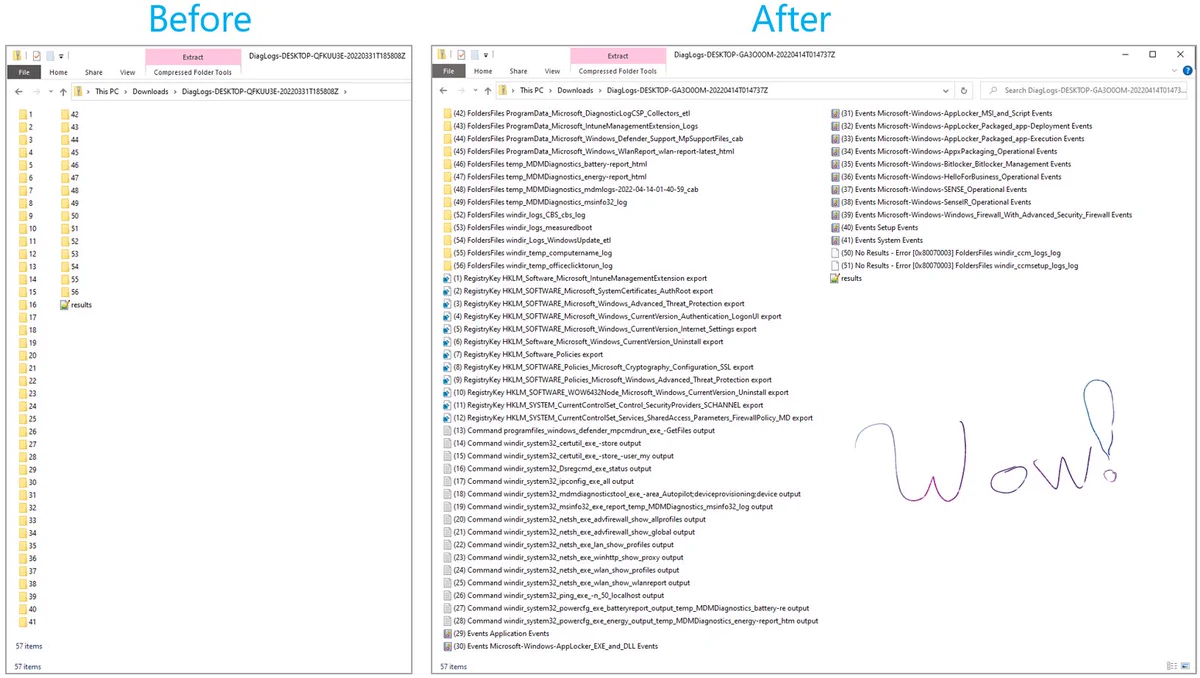Click search magnifier icon in the After window
This screenshot has height=678, width=1200.
[993, 90]
